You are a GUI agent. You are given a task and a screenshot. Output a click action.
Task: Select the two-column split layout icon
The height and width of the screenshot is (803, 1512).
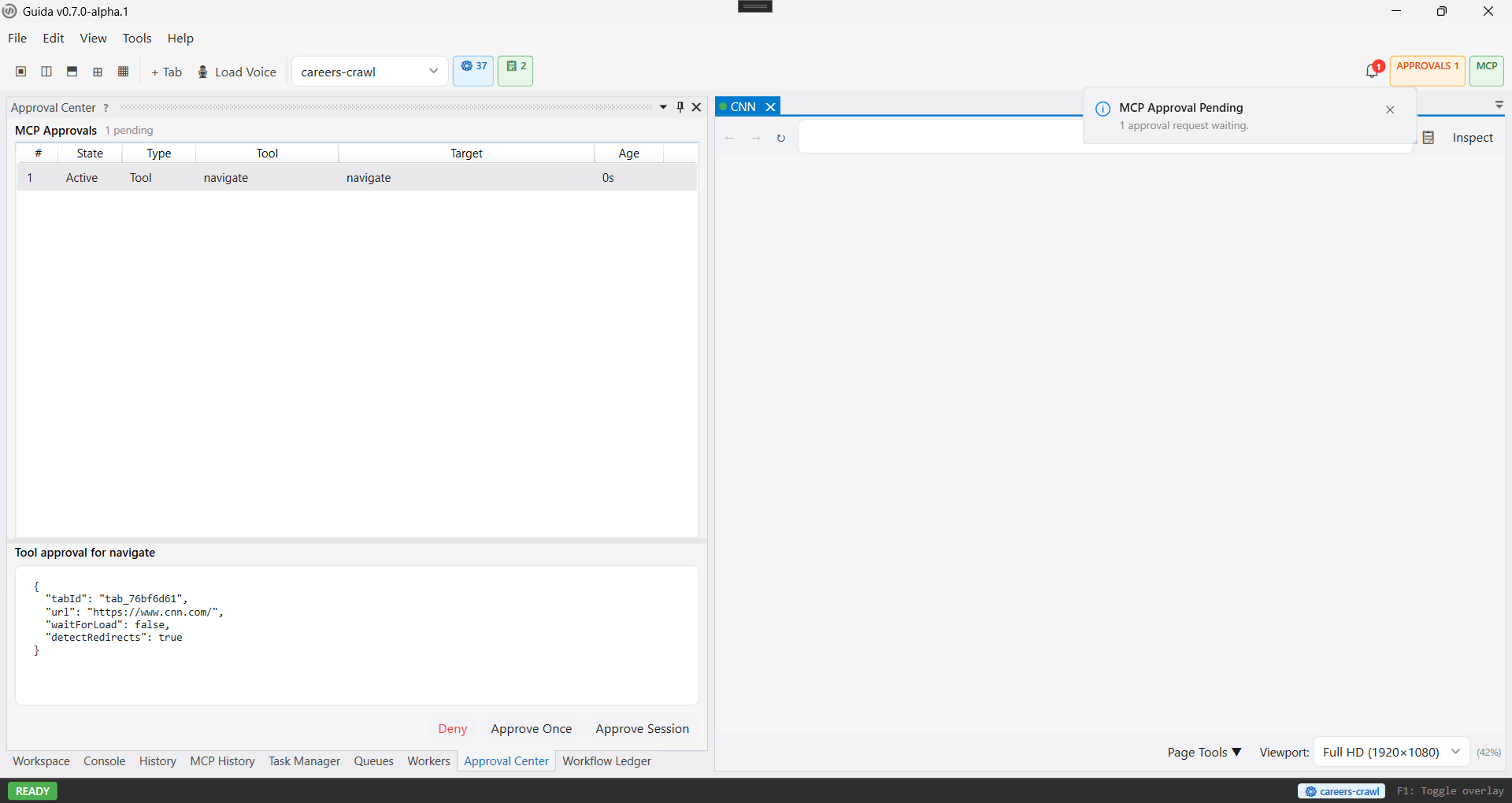(x=46, y=72)
